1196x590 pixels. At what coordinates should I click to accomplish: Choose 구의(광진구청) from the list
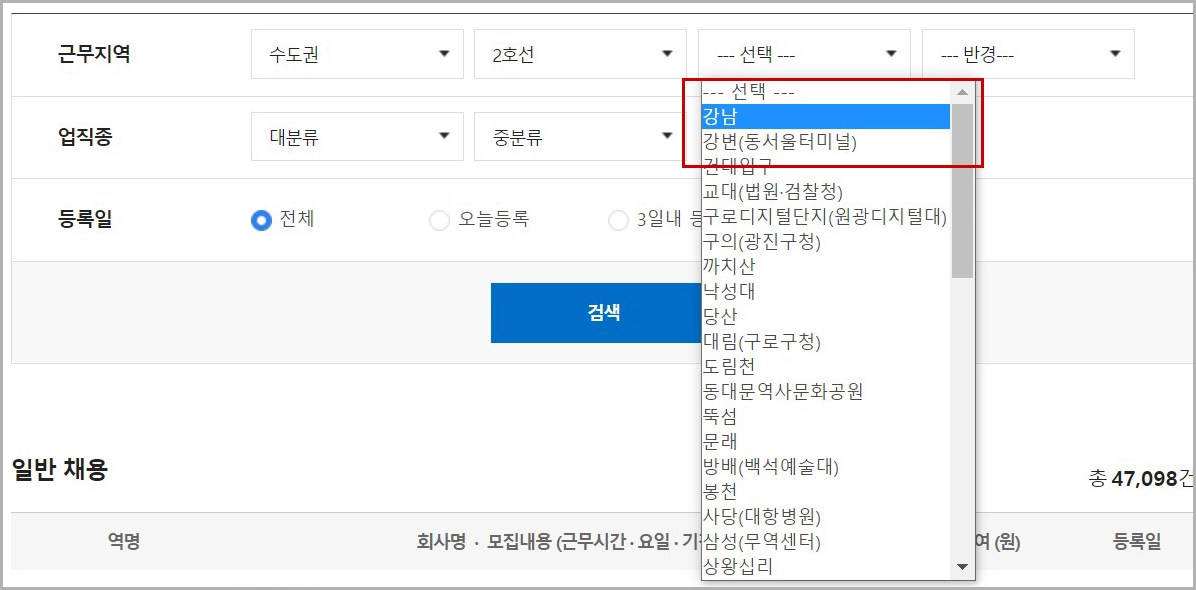coord(826,242)
